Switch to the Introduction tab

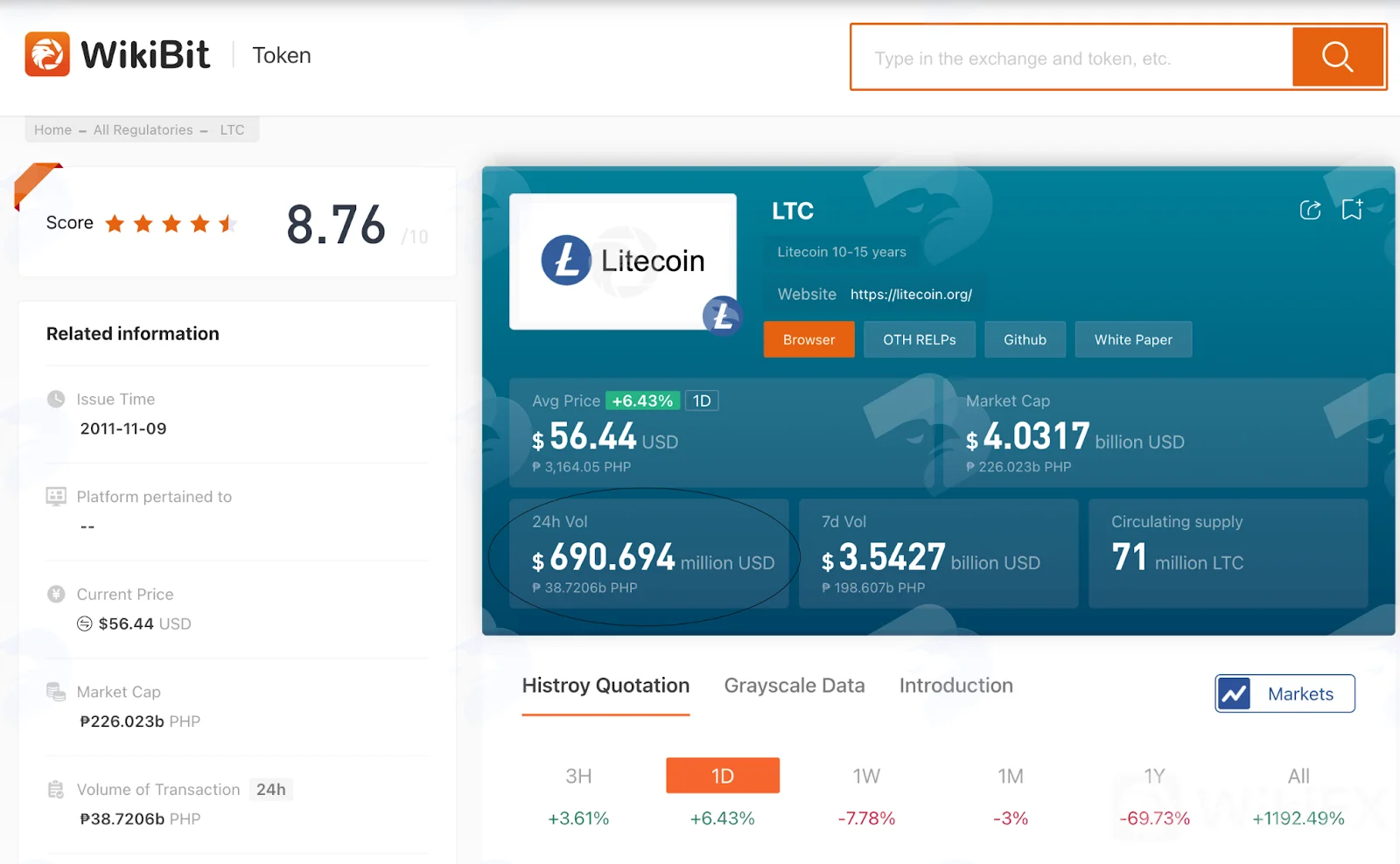pos(956,686)
